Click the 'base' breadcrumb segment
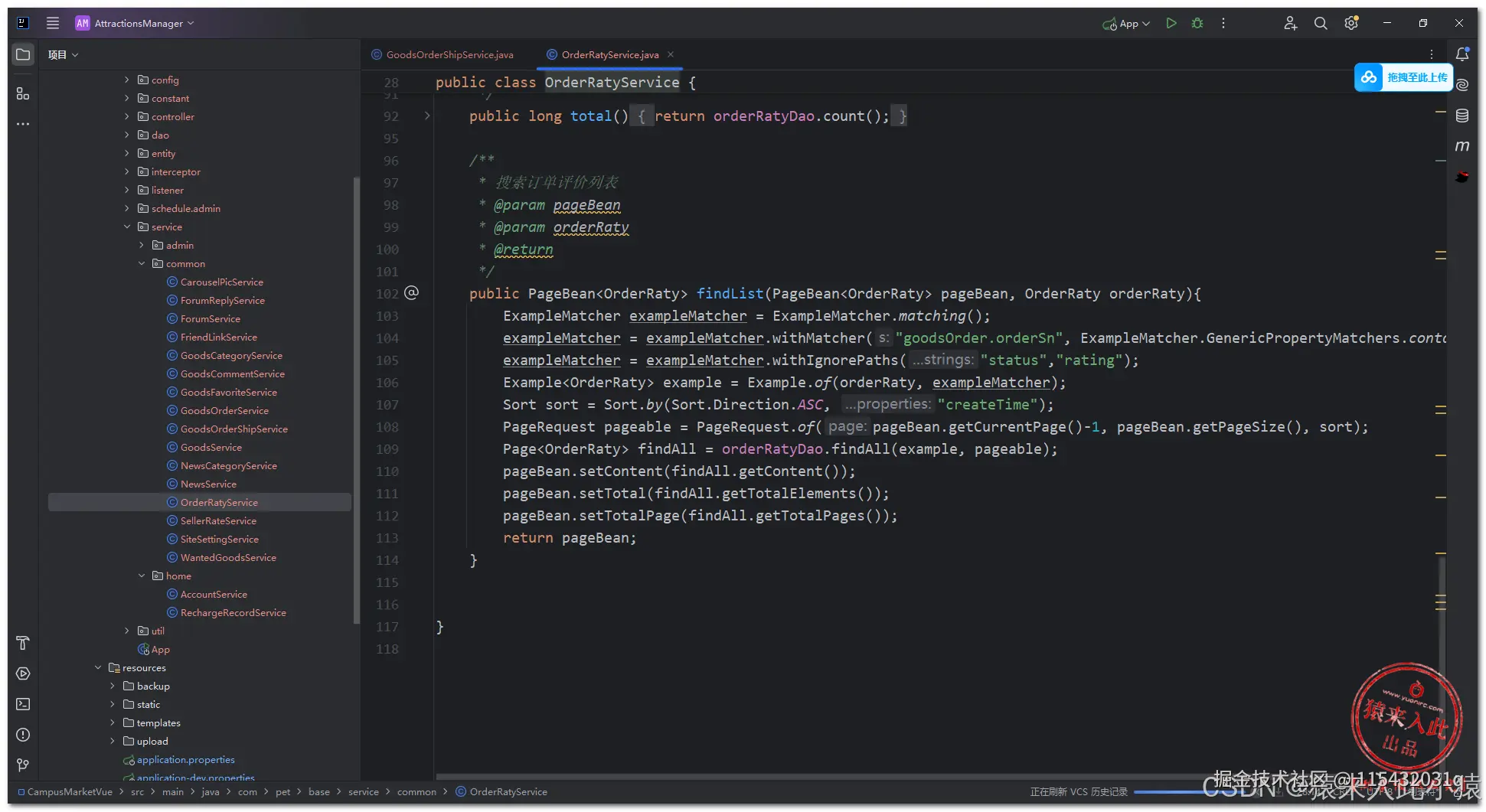Viewport: 1486px width, 812px height. tap(319, 792)
